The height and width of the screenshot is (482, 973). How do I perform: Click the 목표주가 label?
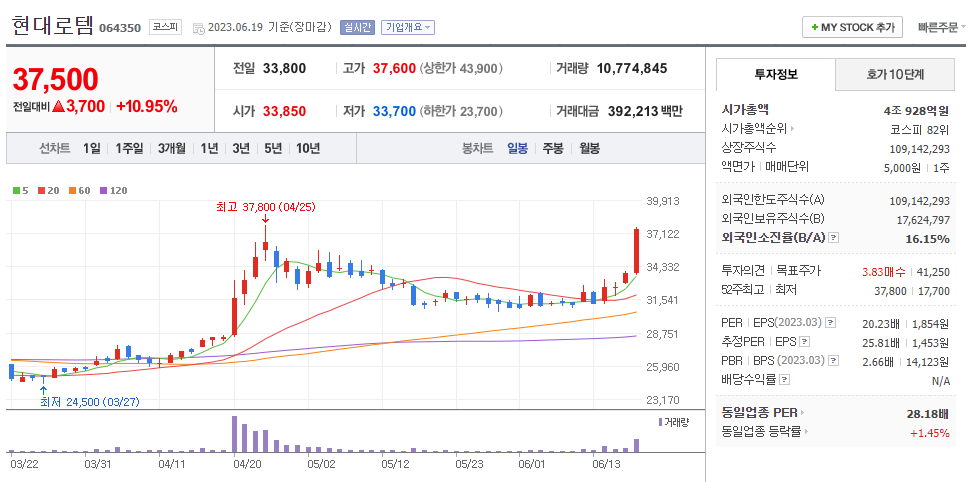pos(800,271)
